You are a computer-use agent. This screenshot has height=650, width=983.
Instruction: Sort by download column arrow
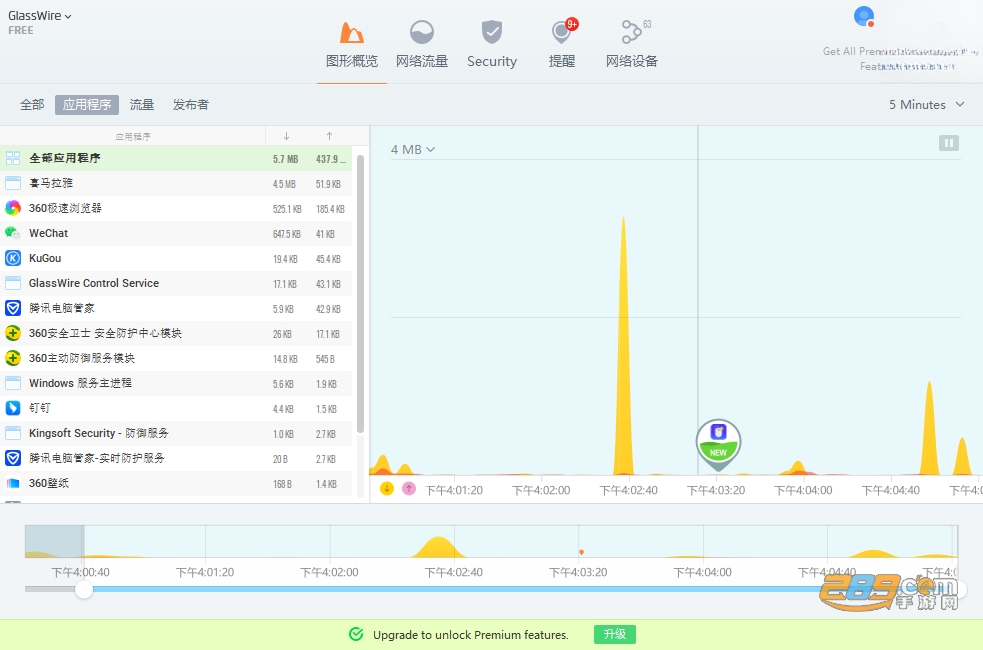pyautogui.click(x=286, y=136)
